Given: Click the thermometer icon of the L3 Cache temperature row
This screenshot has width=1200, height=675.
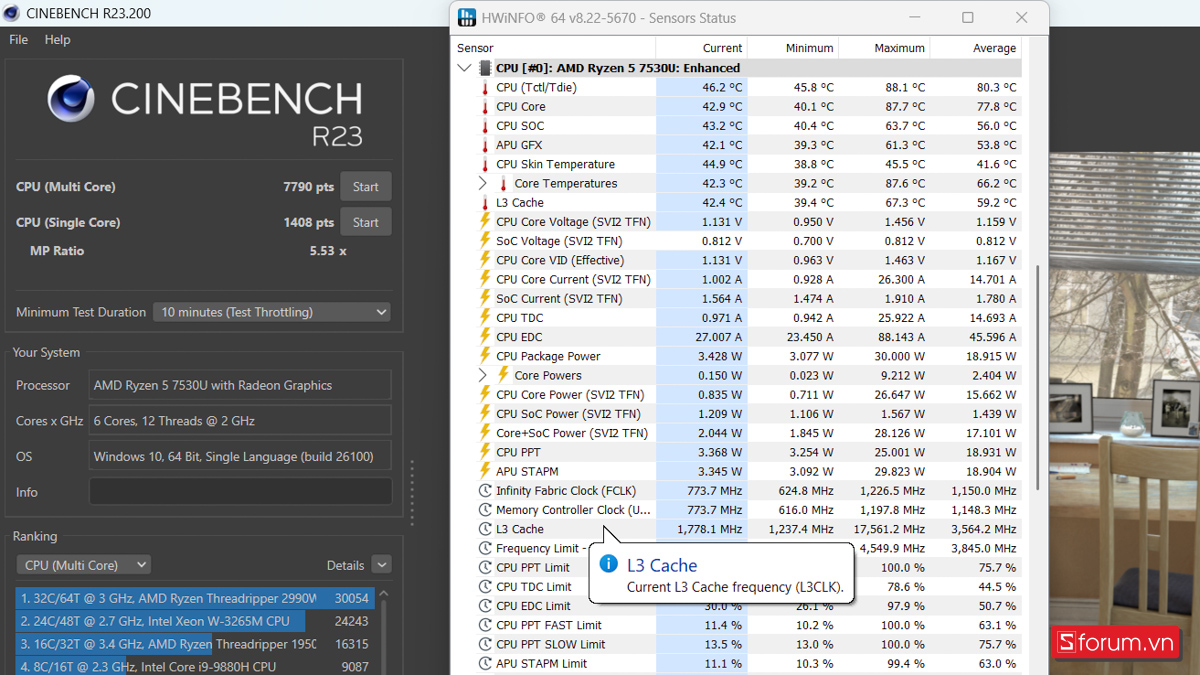Looking at the screenshot, I should tap(485, 202).
